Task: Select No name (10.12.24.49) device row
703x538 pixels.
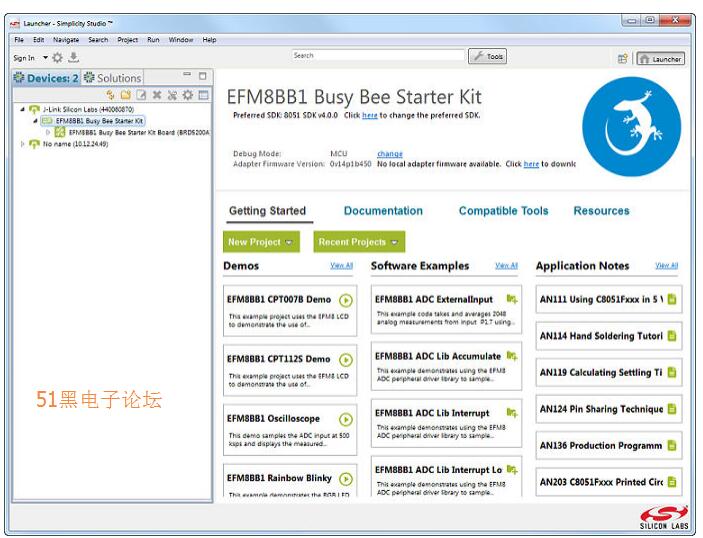Action: pos(75,144)
